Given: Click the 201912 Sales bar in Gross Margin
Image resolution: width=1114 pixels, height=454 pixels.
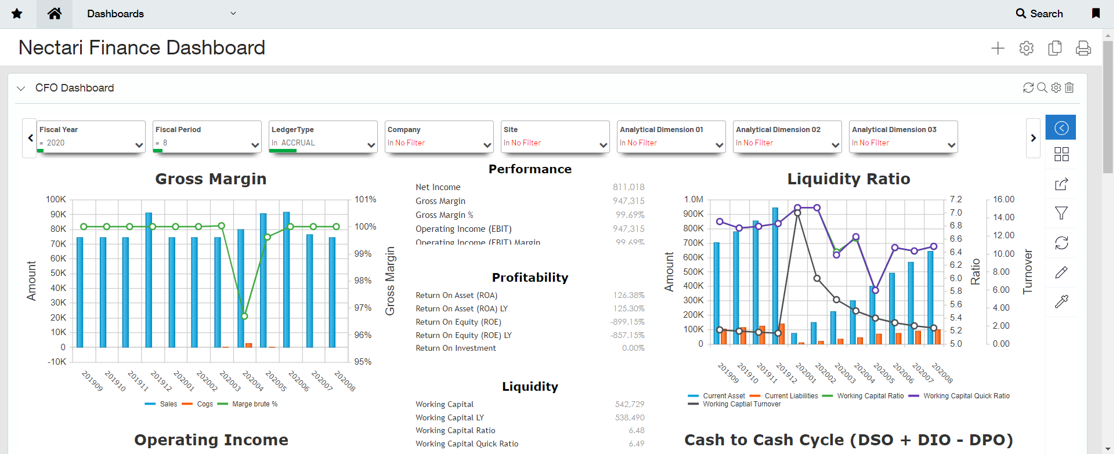Looking at the screenshot, I should (x=148, y=280).
